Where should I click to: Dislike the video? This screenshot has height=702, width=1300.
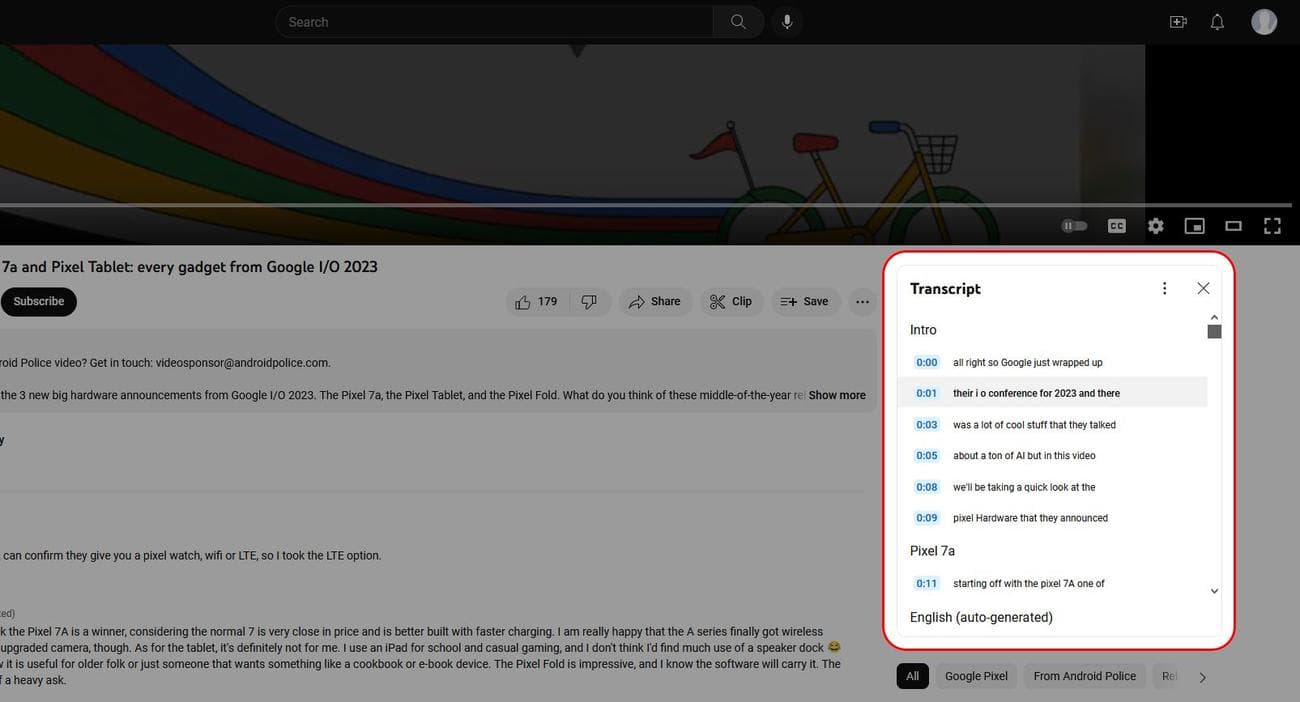tap(589, 301)
